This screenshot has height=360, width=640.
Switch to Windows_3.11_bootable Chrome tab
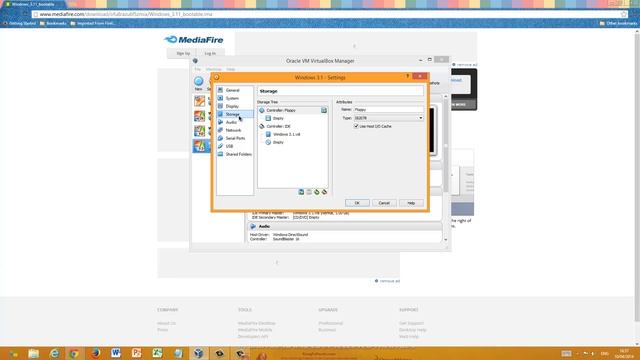(33, 4)
